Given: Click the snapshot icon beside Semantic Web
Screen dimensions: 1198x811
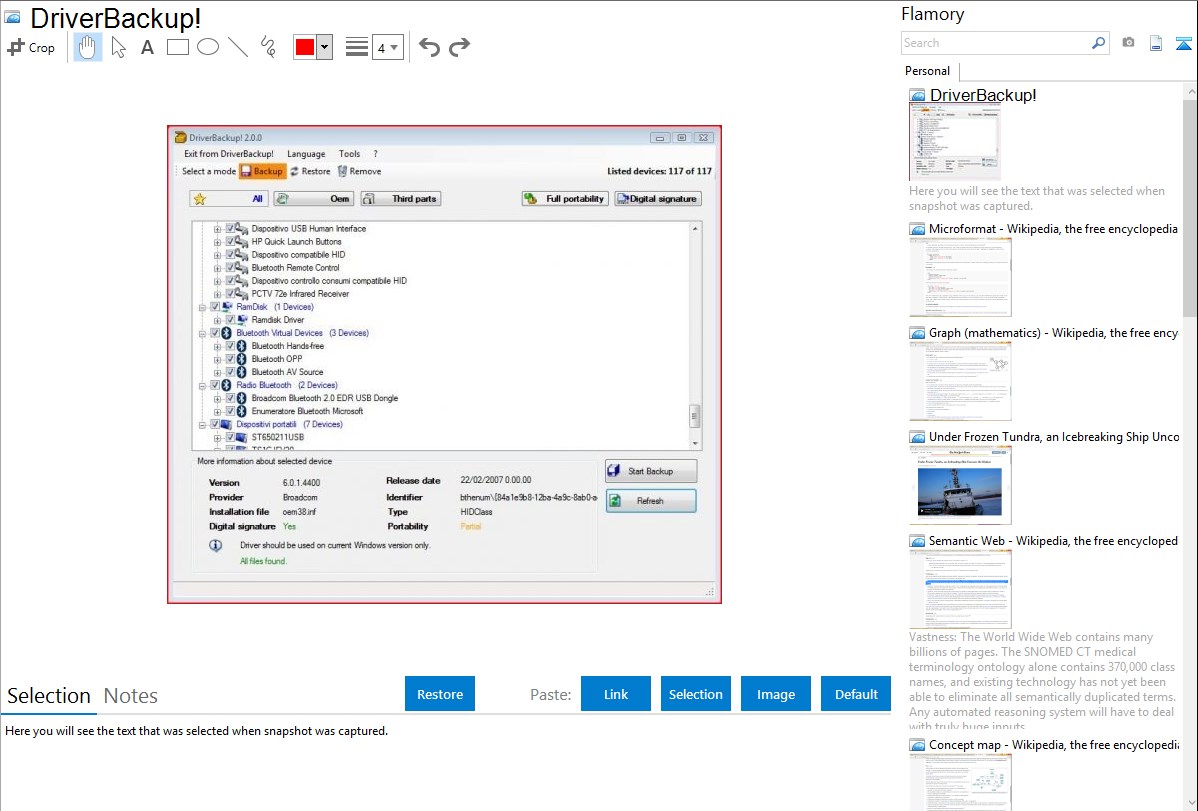Looking at the screenshot, I should click(x=917, y=541).
